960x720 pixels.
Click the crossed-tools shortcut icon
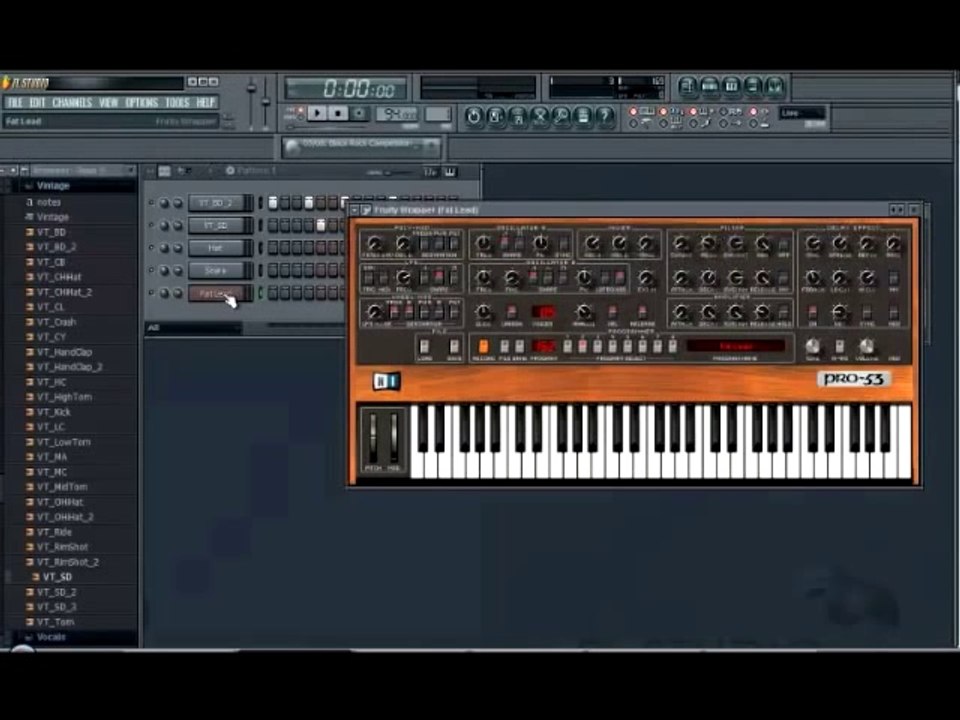coord(539,116)
